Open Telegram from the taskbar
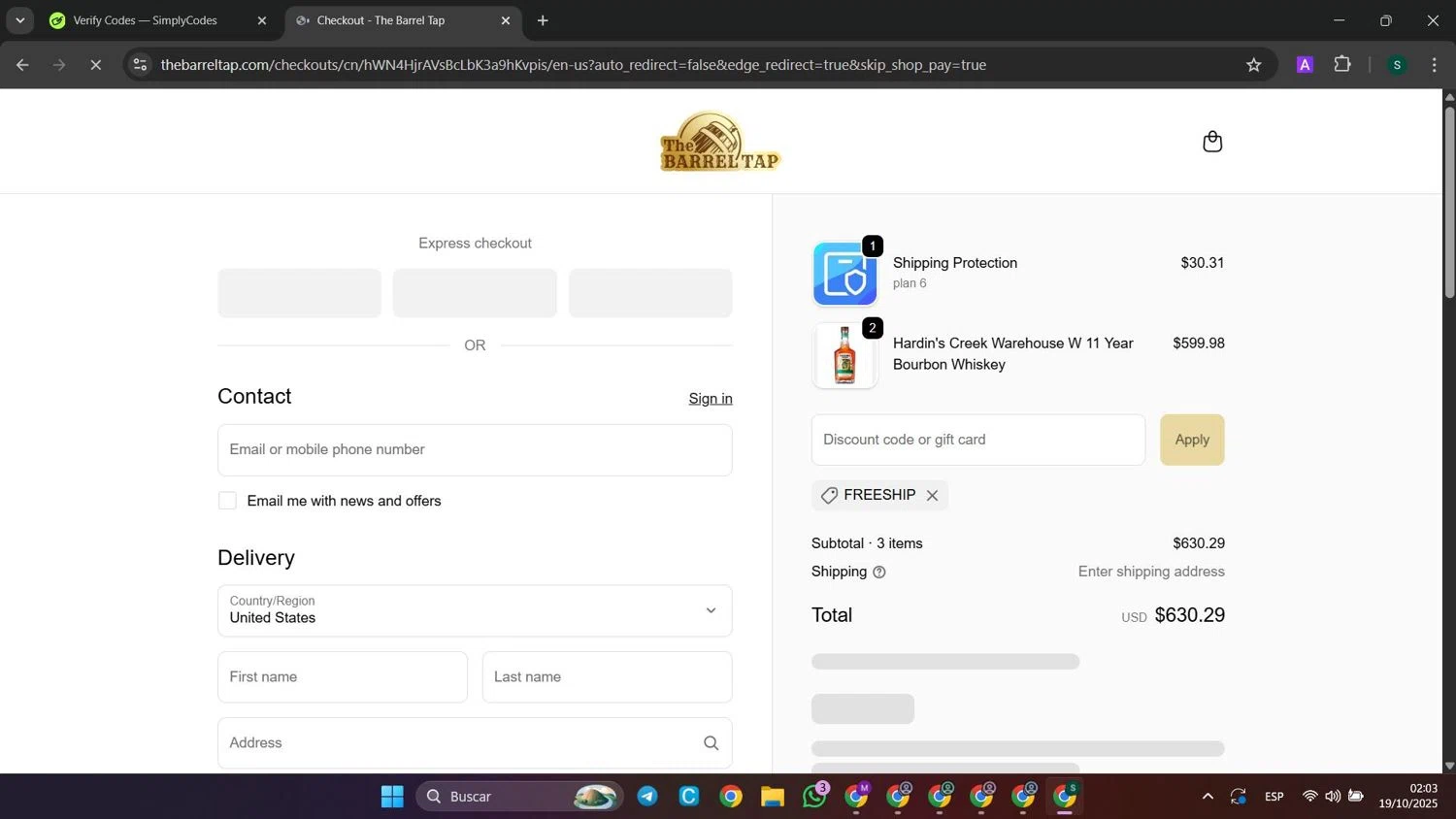The width and height of the screenshot is (1456, 819). [x=647, y=797]
